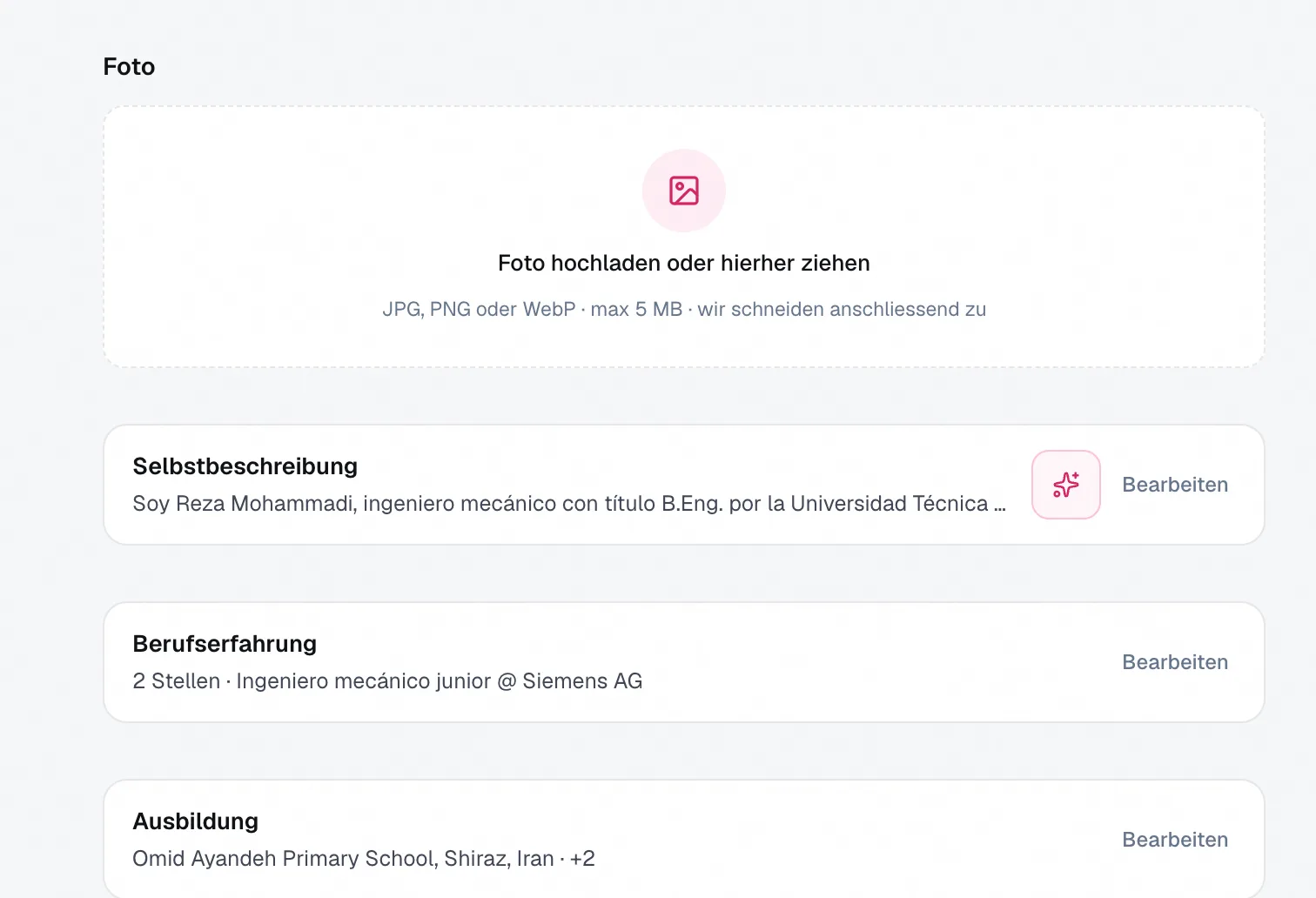Click 'Ingeniero mecánico junior' job title text
This screenshot has width=1316, height=898.
tap(364, 681)
